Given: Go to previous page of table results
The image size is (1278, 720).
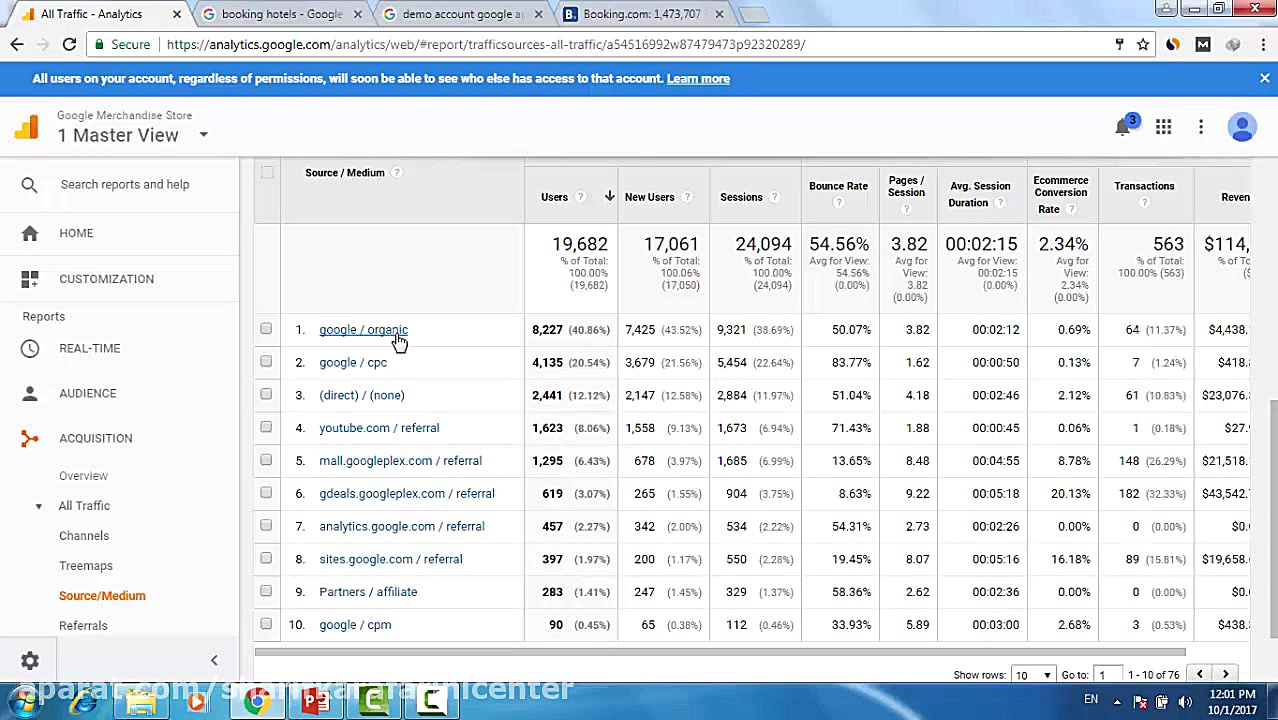Looking at the screenshot, I should tap(1199, 674).
